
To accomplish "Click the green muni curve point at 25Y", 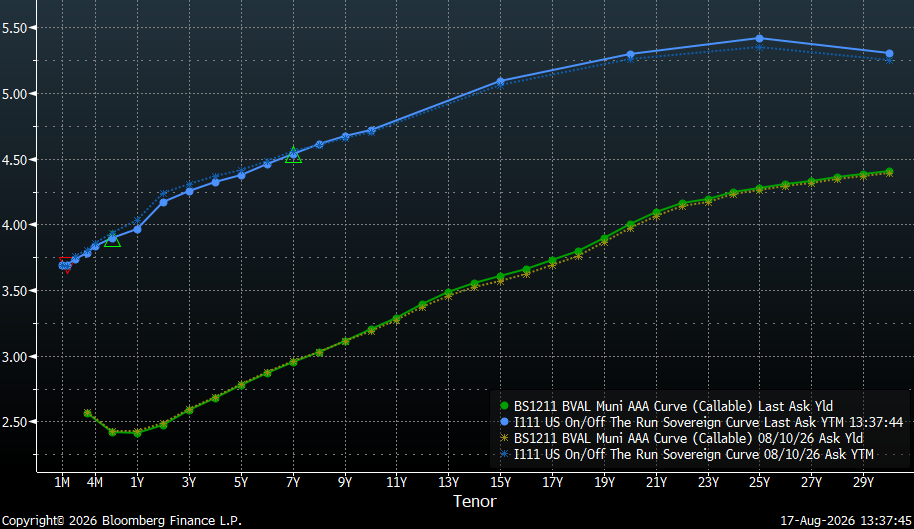I will (x=760, y=189).
